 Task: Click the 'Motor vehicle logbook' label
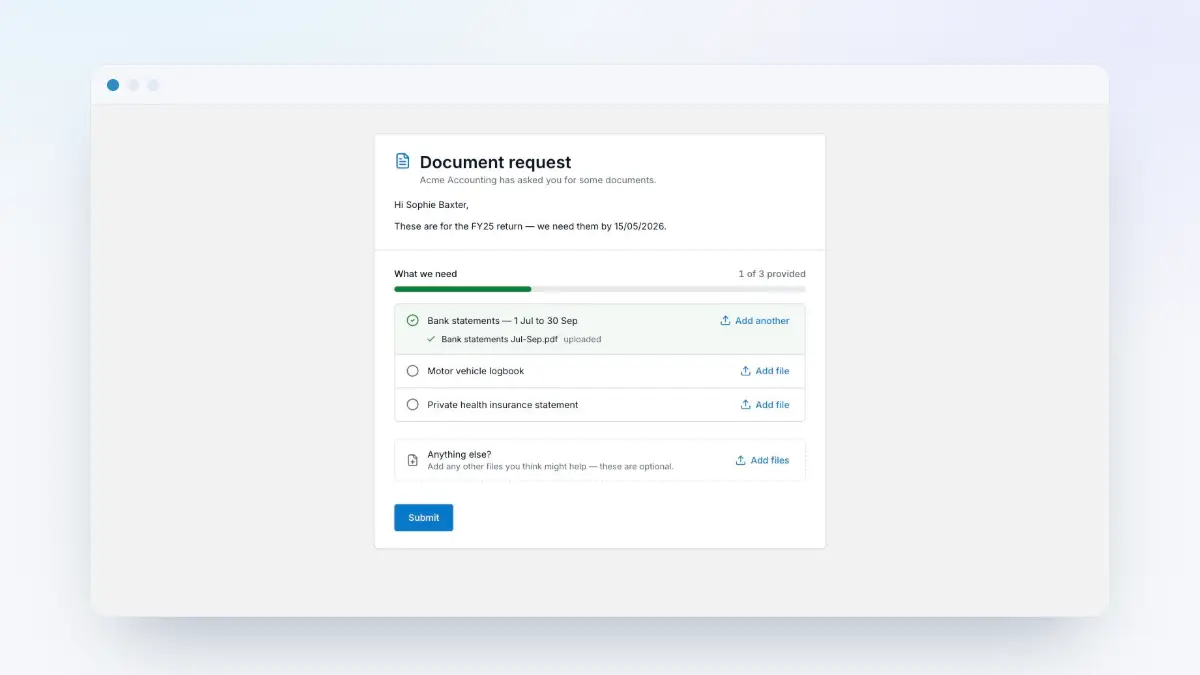(475, 371)
